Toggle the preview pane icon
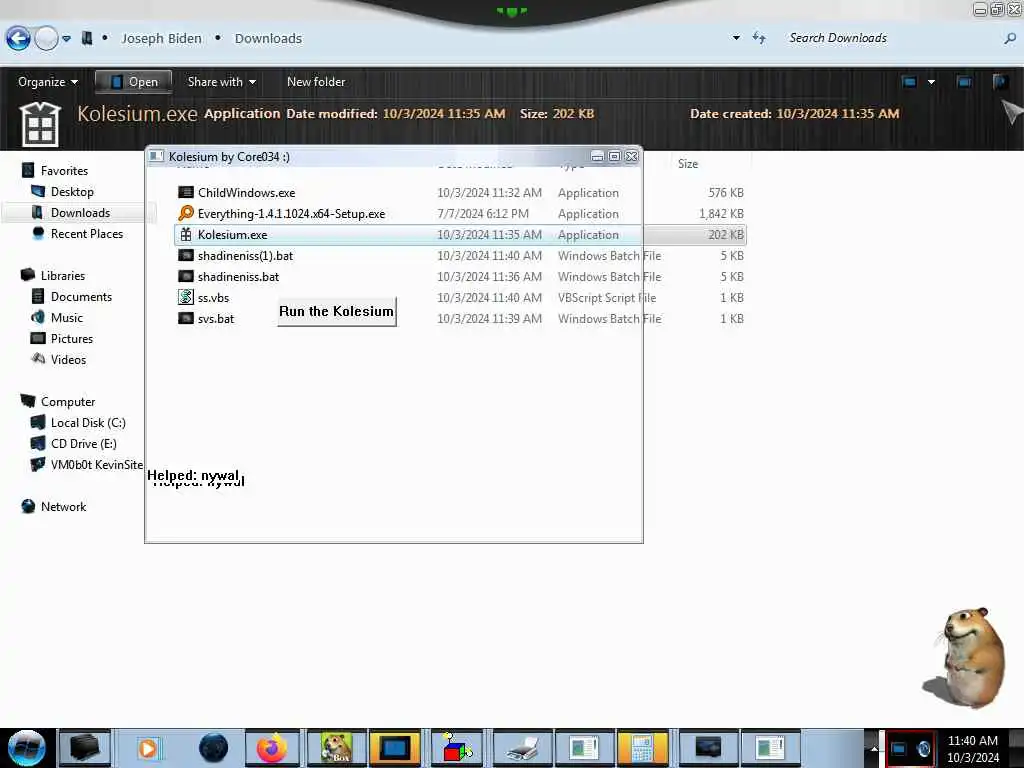This screenshot has width=1024, height=768. [964, 82]
